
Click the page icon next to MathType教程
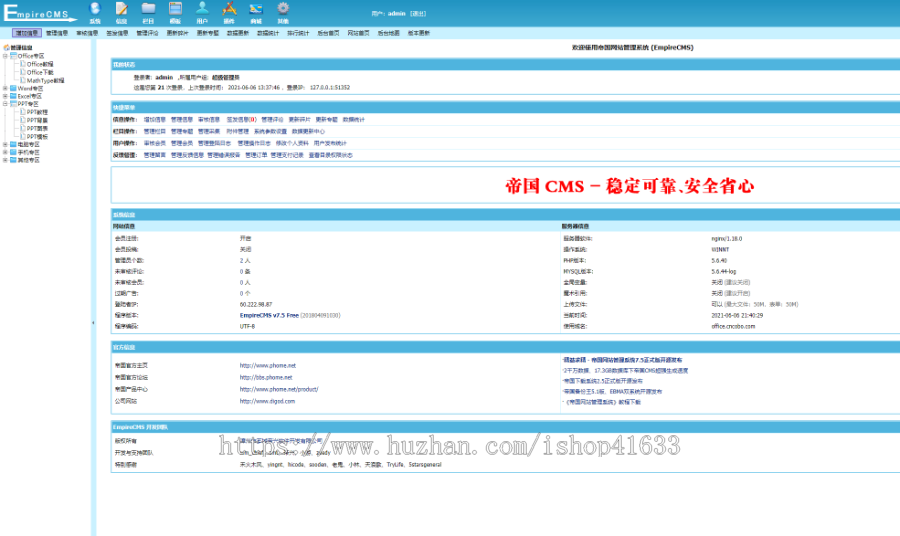tap(23, 80)
